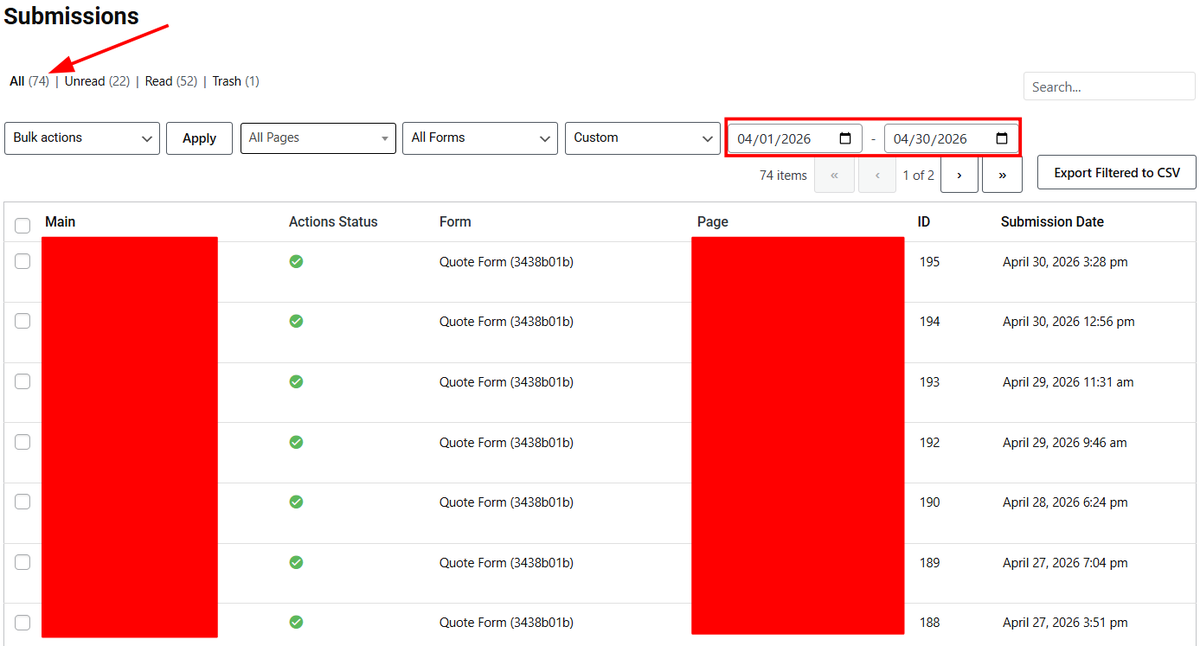This screenshot has height=646, width=1200.
Task: Check the box for submission ID 195
Action: (x=22, y=261)
